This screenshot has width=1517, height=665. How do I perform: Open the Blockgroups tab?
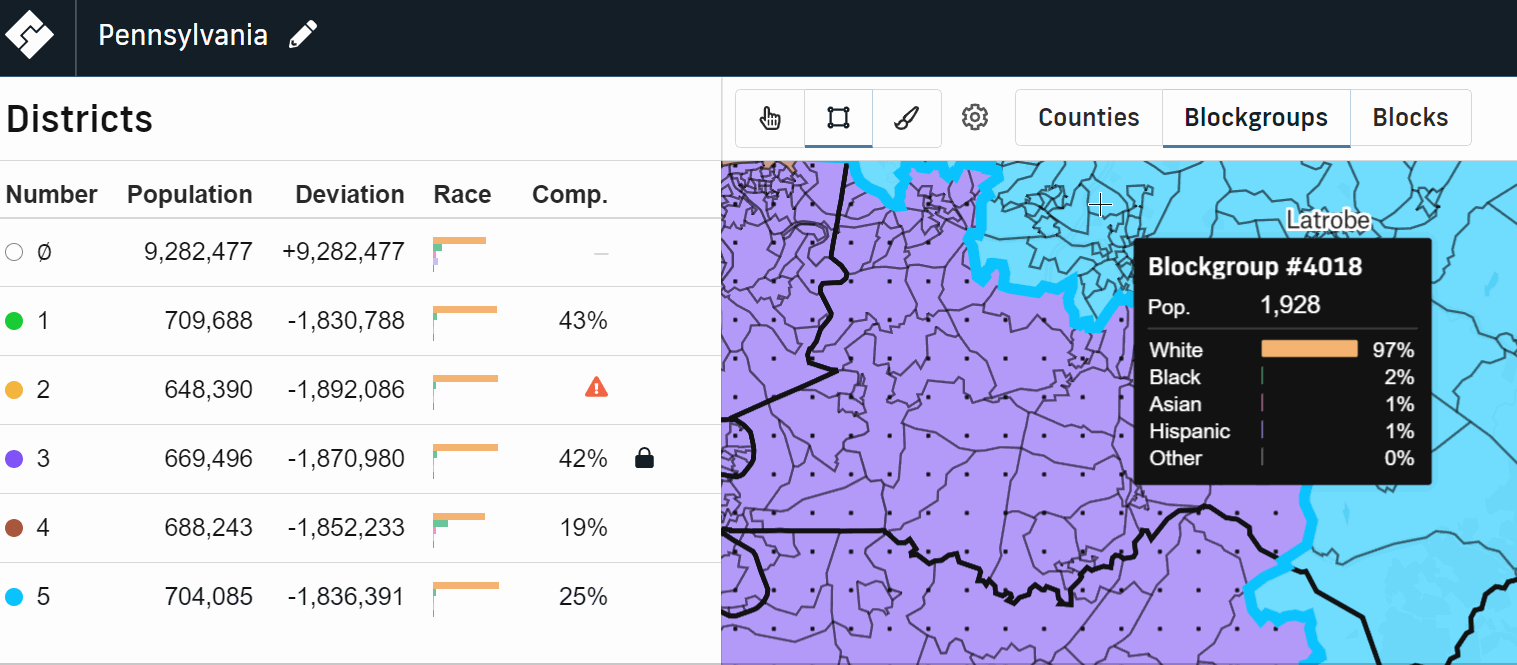tap(1256, 117)
